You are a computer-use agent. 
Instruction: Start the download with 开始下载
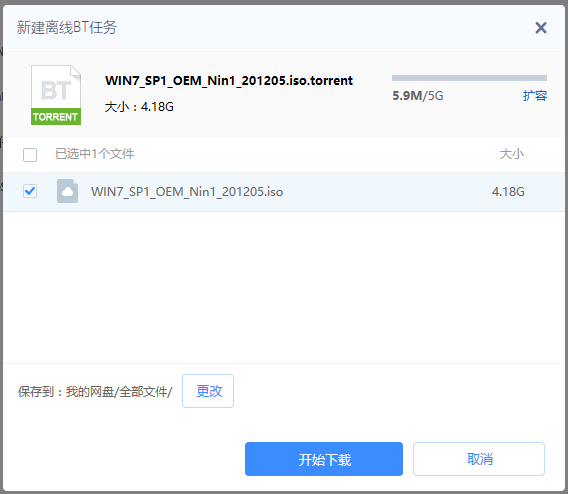(324, 459)
